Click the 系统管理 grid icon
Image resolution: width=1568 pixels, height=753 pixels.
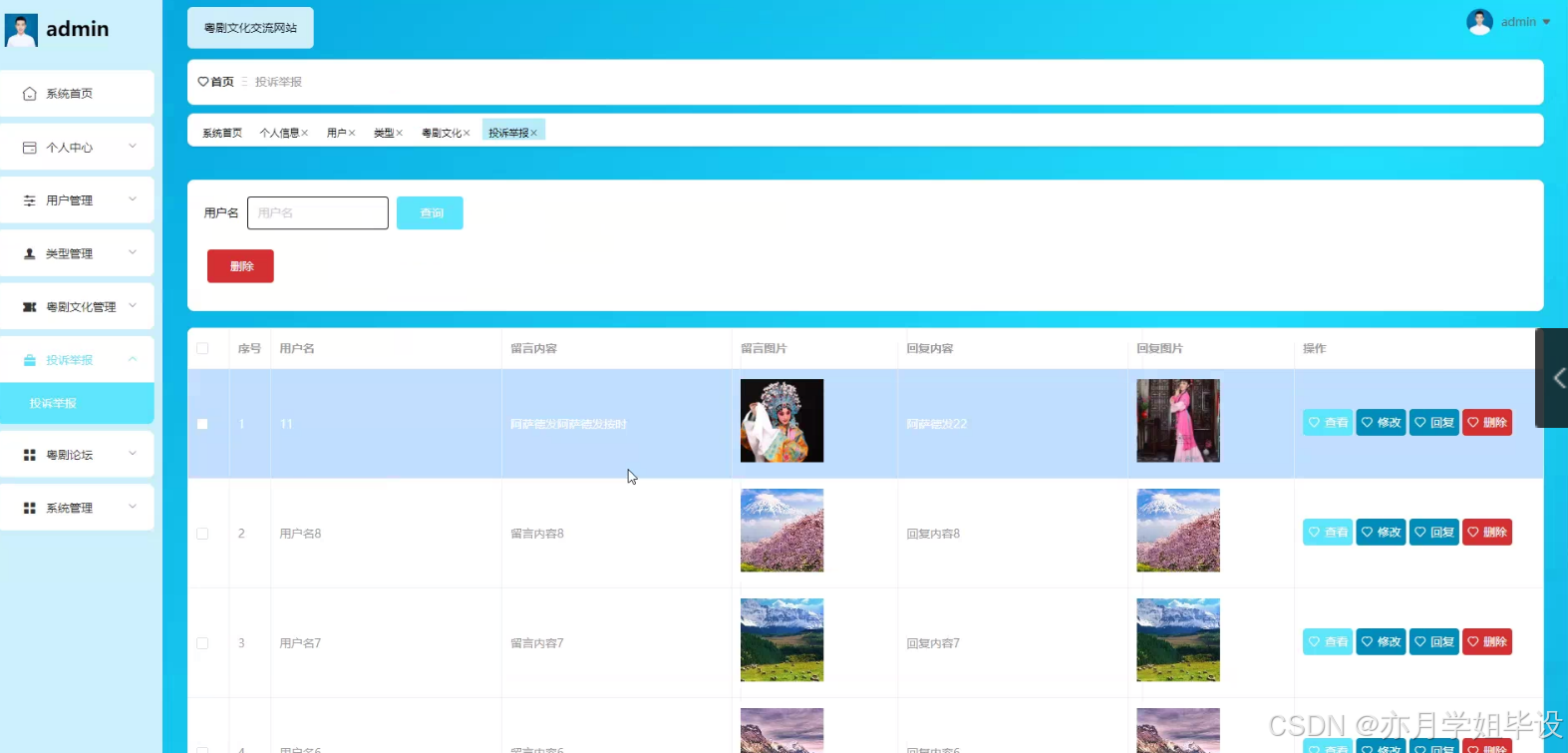[x=30, y=508]
